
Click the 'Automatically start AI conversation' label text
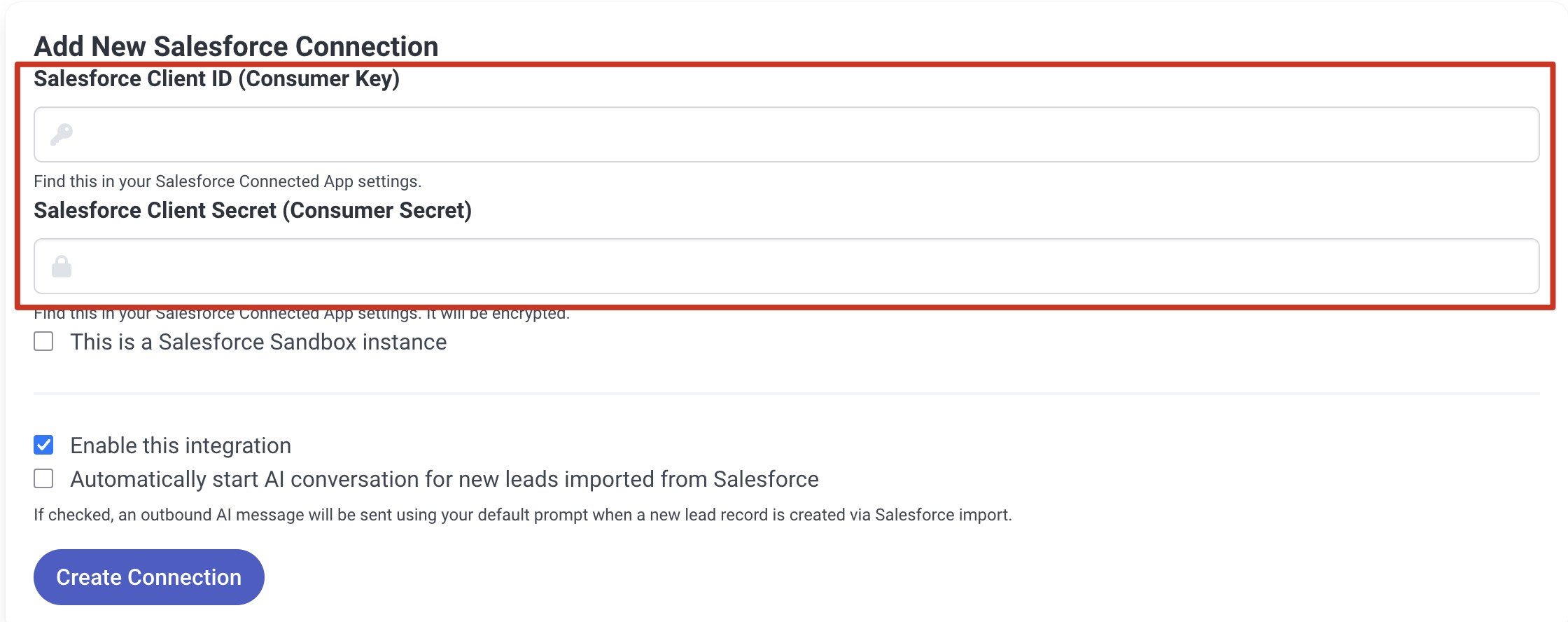pyautogui.click(x=444, y=479)
